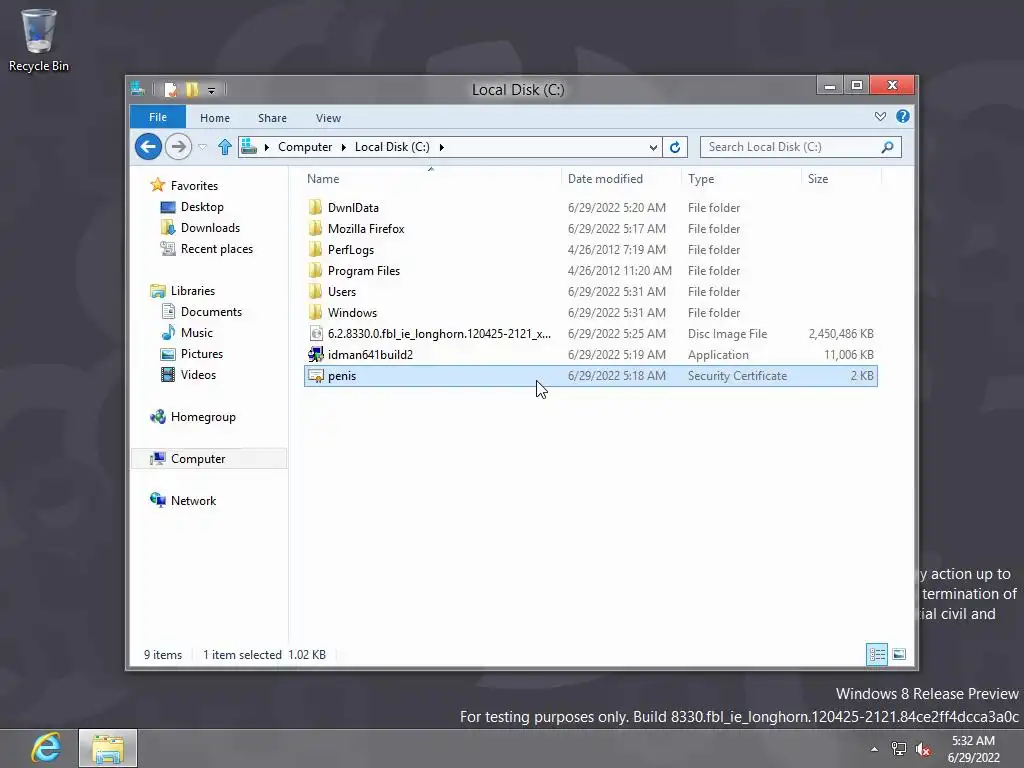Click the security certificate file icon
This screenshot has height=768, width=1024.
point(315,376)
